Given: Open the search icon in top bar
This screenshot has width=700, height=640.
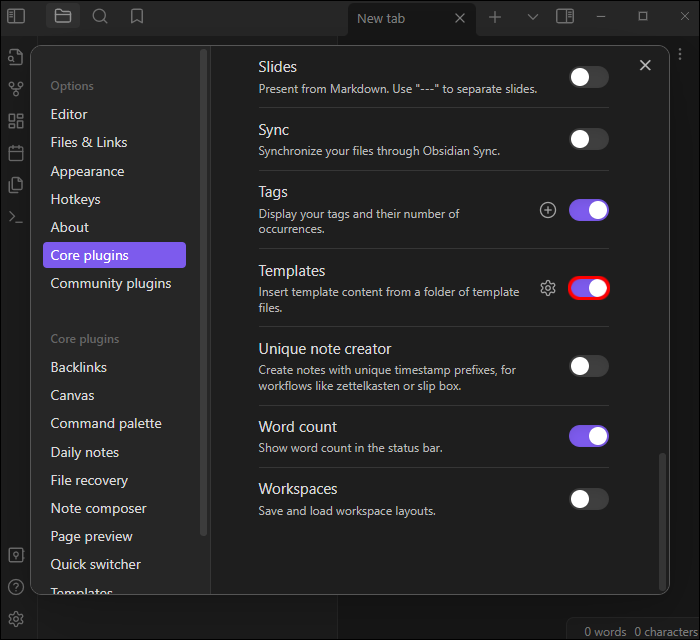Looking at the screenshot, I should click(100, 16).
